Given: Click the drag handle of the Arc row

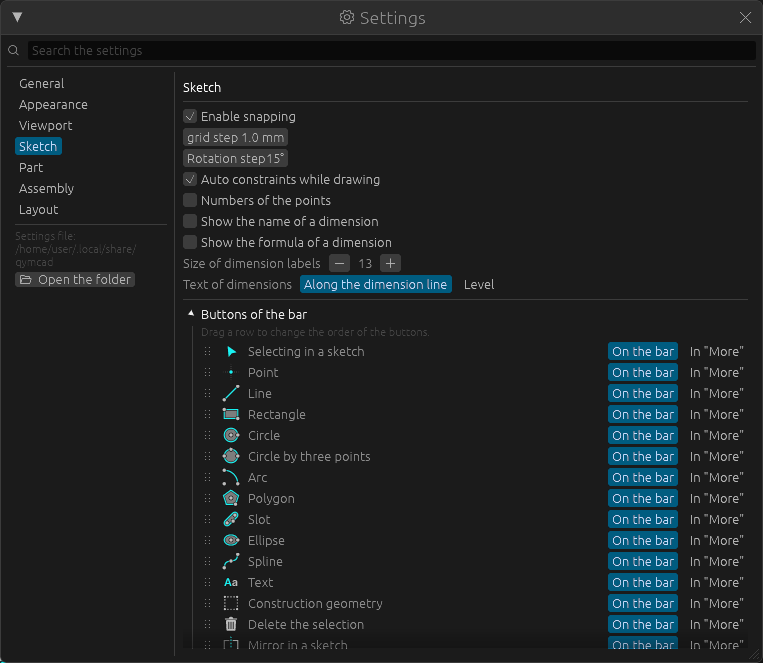Looking at the screenshot, I should click(207, 477).
